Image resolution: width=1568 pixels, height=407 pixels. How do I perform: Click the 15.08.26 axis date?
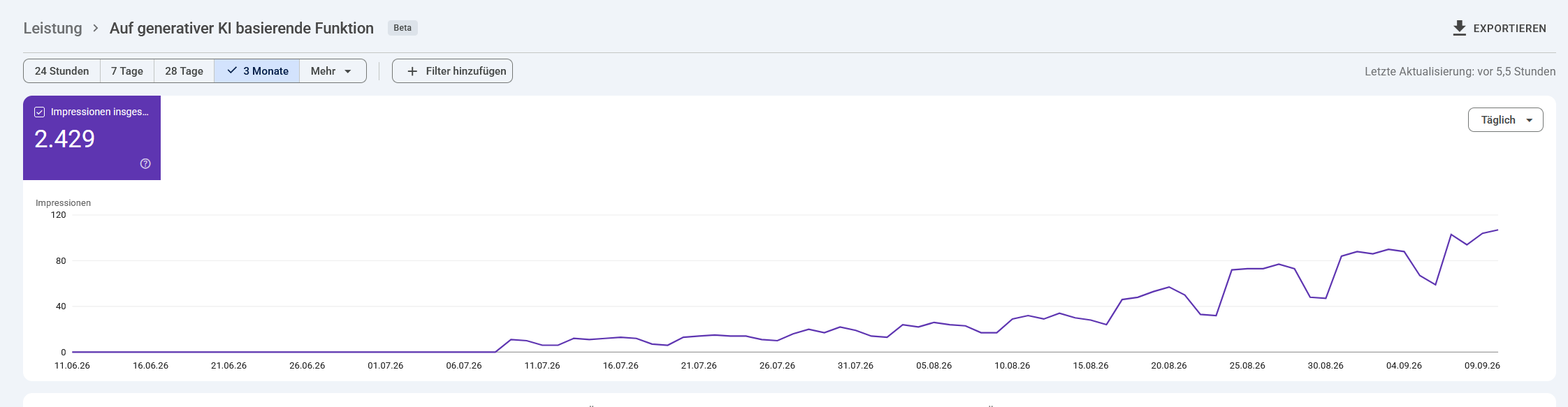[1091, 366]
